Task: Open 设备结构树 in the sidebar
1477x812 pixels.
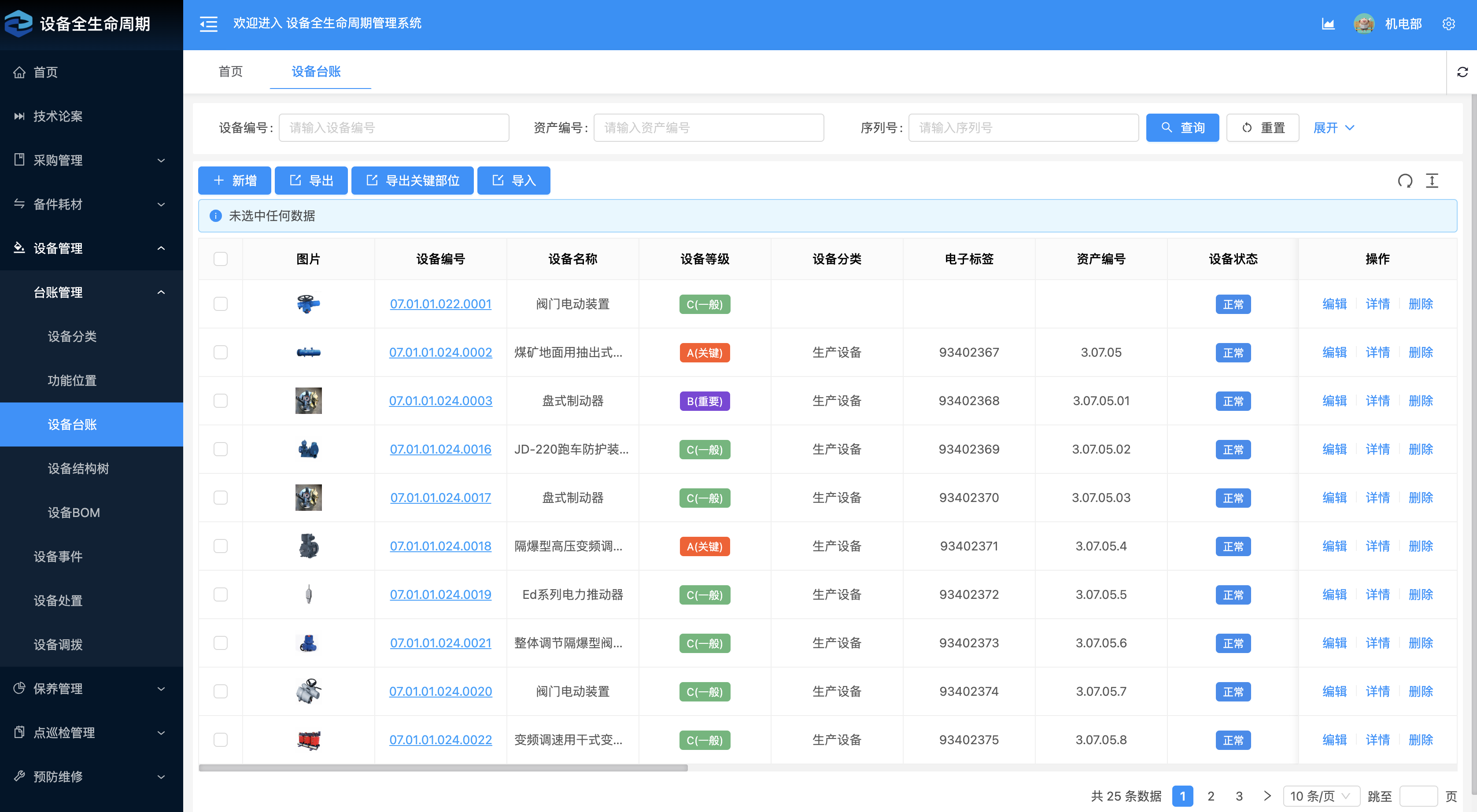Action: point(78,469)
